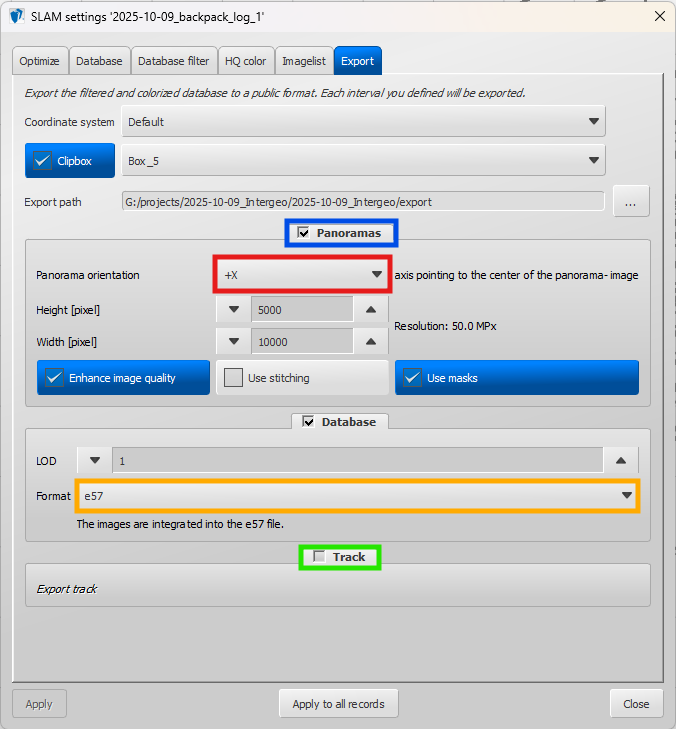Click the Apply to all records button

[338, 704]
